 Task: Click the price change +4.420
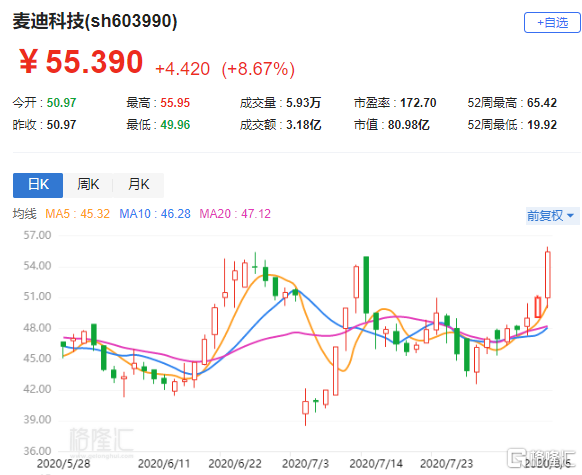182,69
